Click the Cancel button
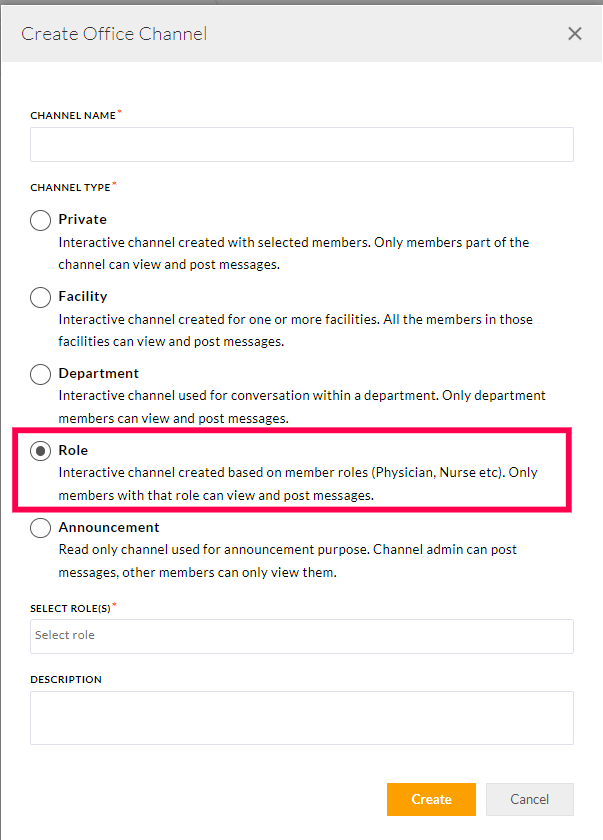Image resolution: width=603 pixels, height=840 pixels. pyautogui.click(x=529, y=799)
